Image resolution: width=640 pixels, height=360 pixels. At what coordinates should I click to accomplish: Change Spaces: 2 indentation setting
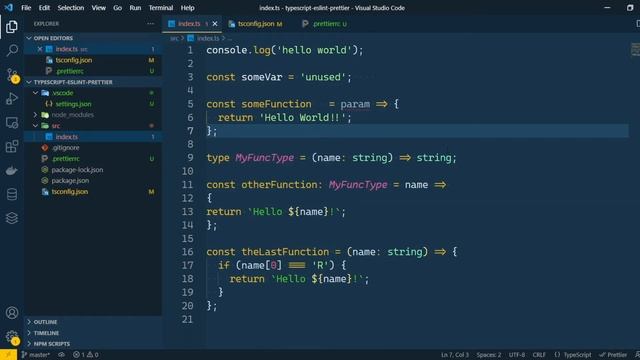point(489,355)
